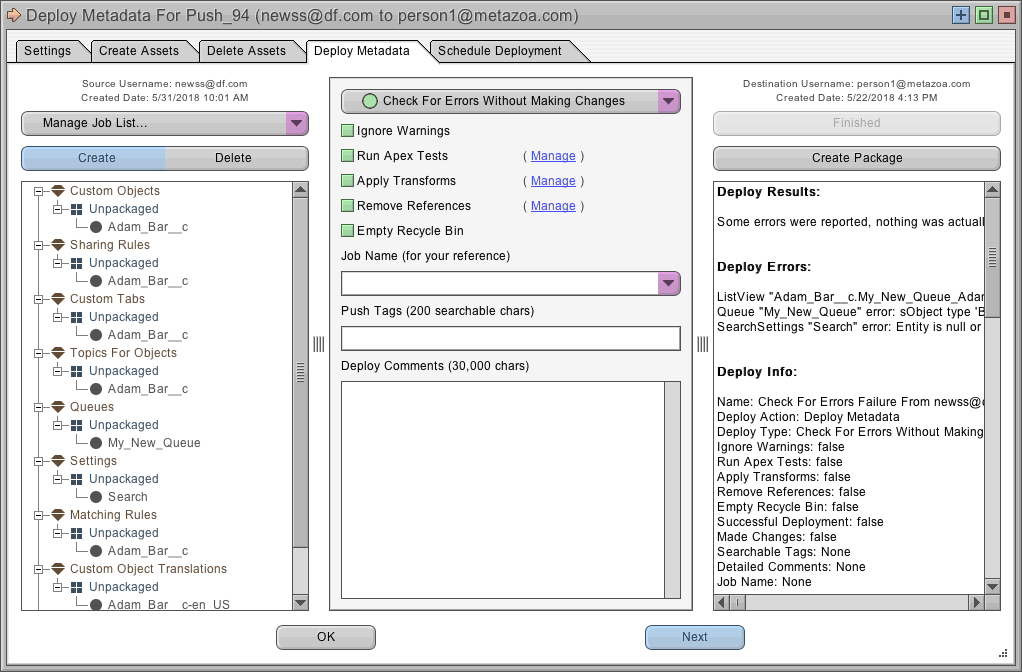The image size is (1022, 672).
Task: Click the Deploy Comments text area
Action: (x=503, y=489)
